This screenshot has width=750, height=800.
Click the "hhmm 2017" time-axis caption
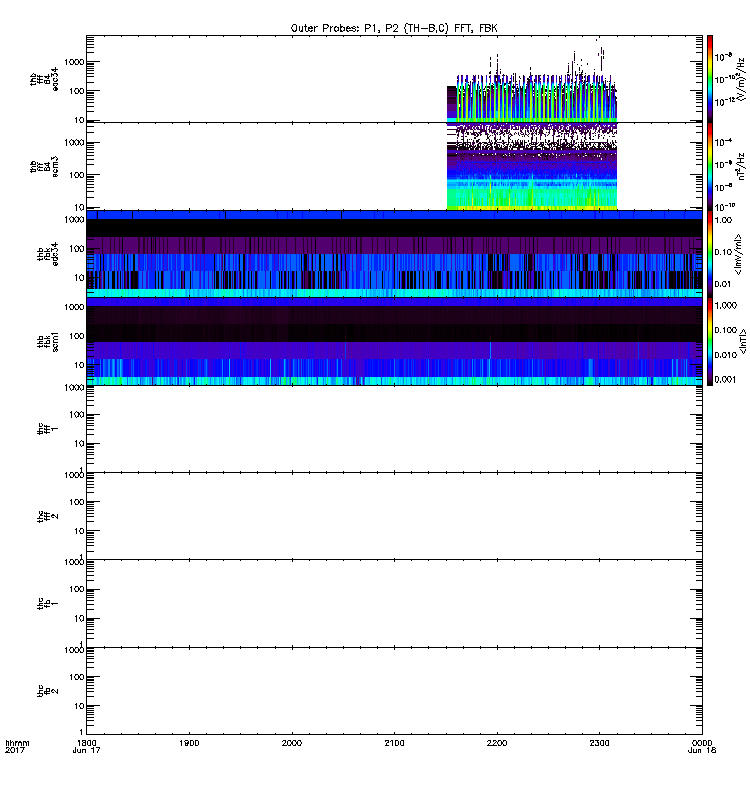[x=17, y=746]
